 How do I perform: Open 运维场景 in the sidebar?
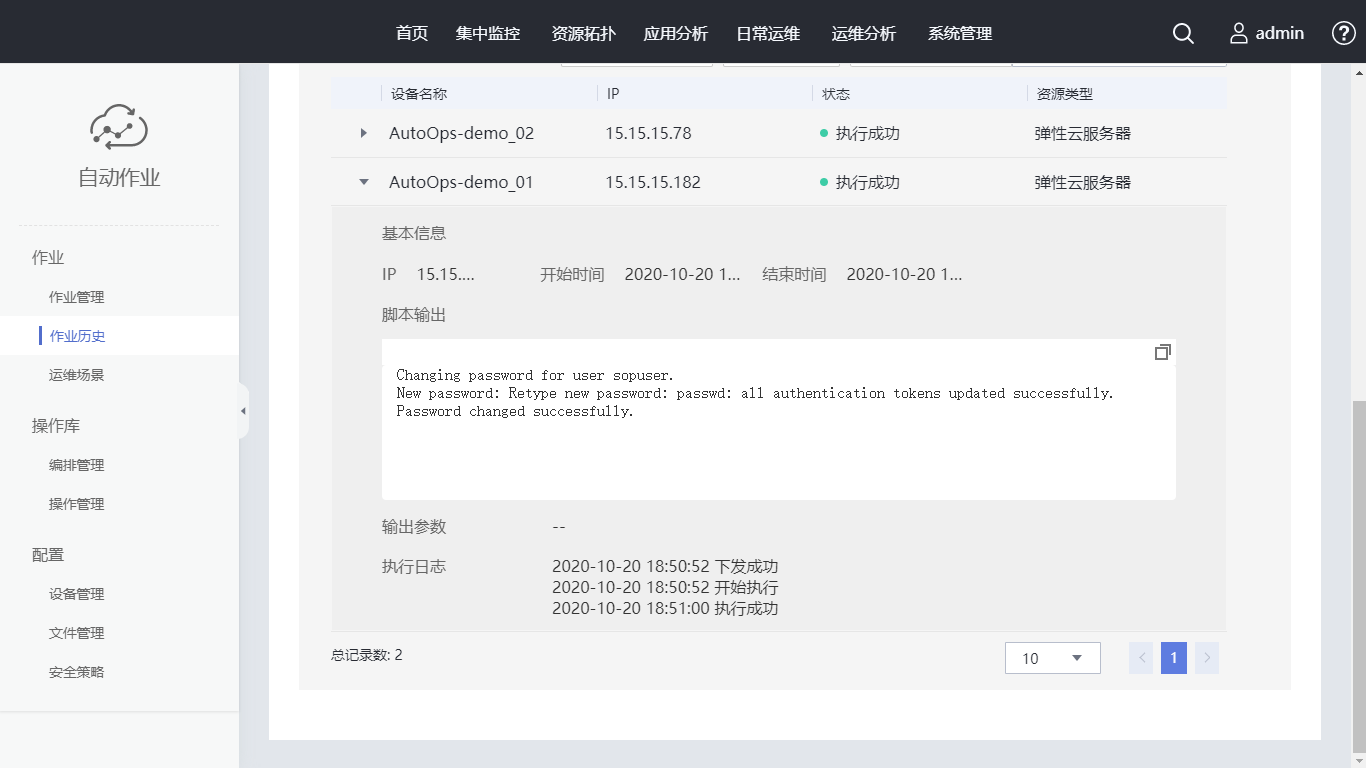(x=77, y=375)
